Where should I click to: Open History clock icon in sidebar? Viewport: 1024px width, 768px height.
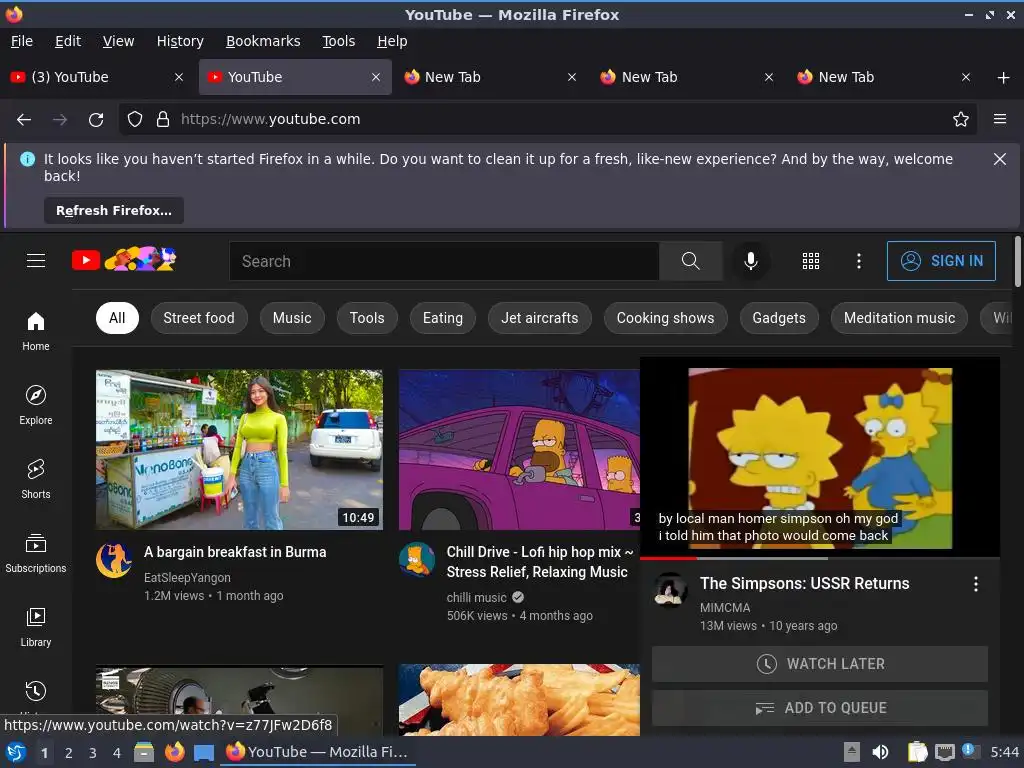click(36, 691)
